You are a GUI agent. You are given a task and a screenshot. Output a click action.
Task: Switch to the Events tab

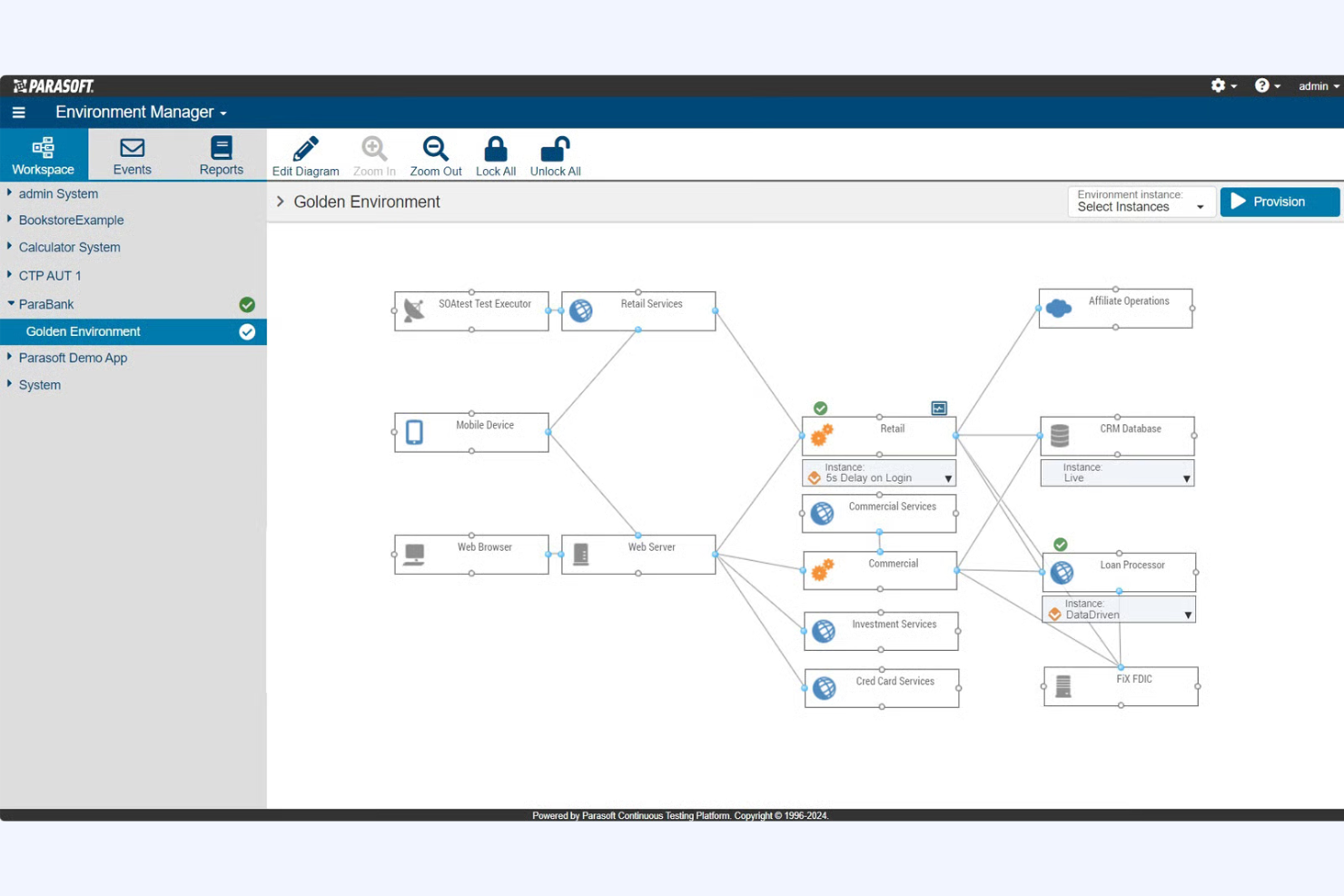pos(132,155)
